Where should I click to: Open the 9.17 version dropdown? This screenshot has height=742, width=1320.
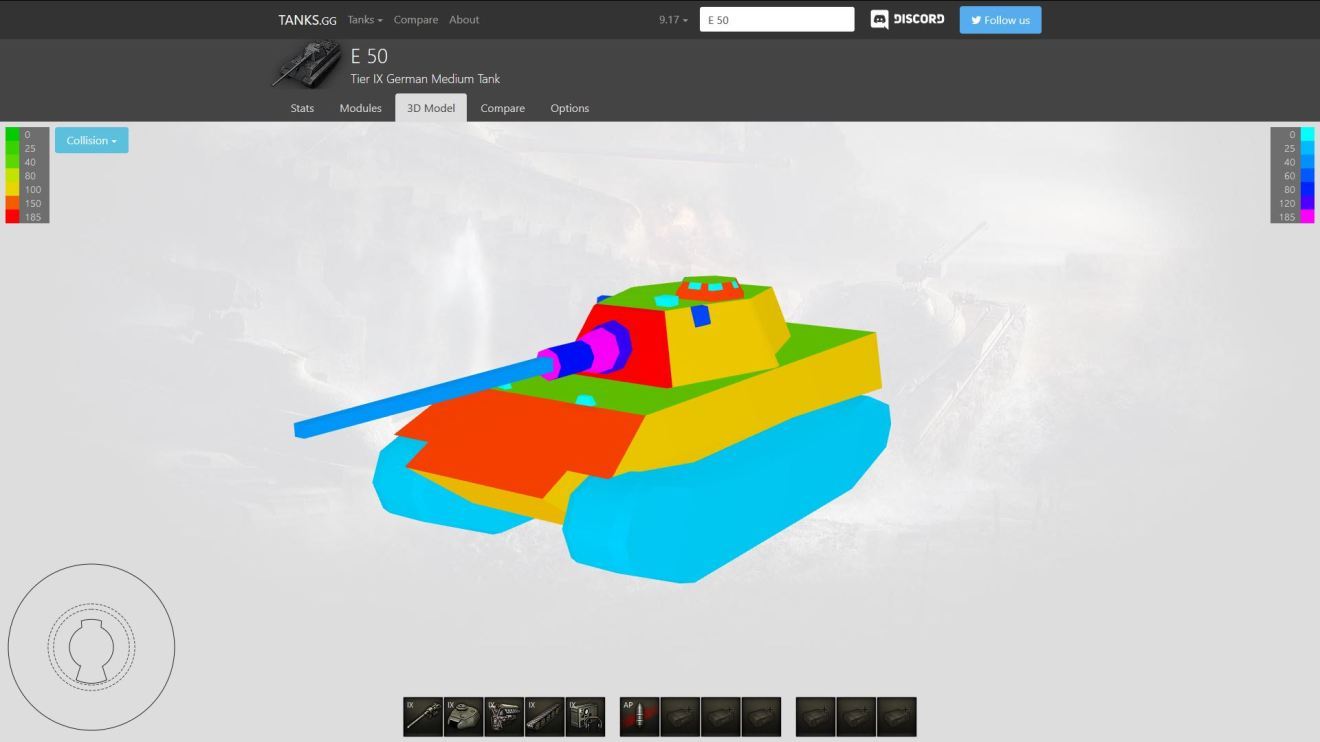coord(673,20)
